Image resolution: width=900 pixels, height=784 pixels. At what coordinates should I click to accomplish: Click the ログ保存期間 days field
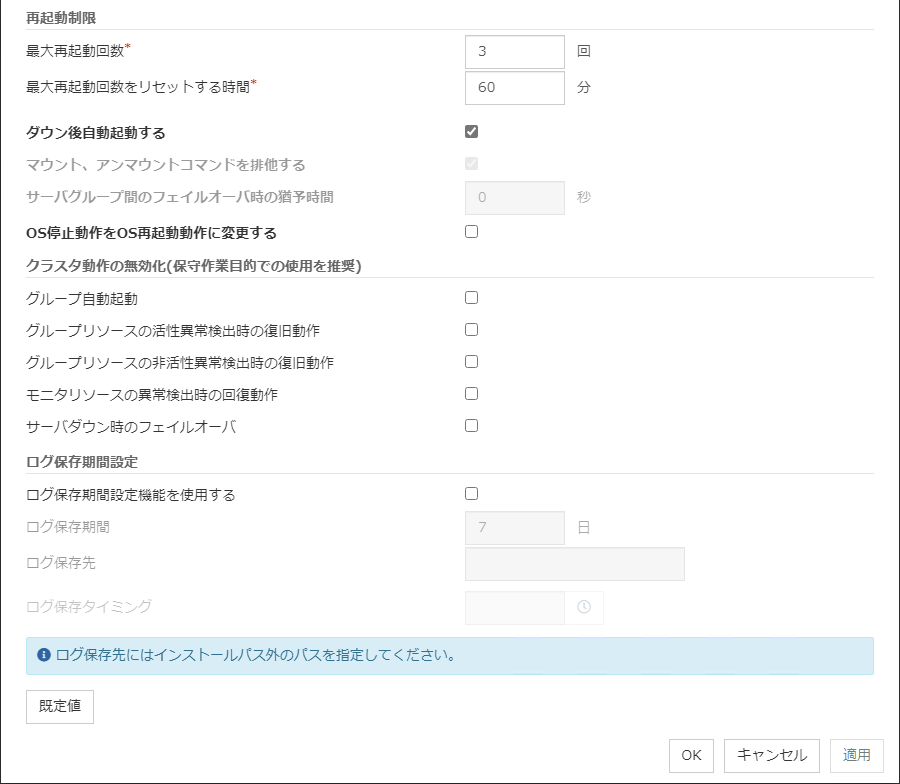[515, 528]
